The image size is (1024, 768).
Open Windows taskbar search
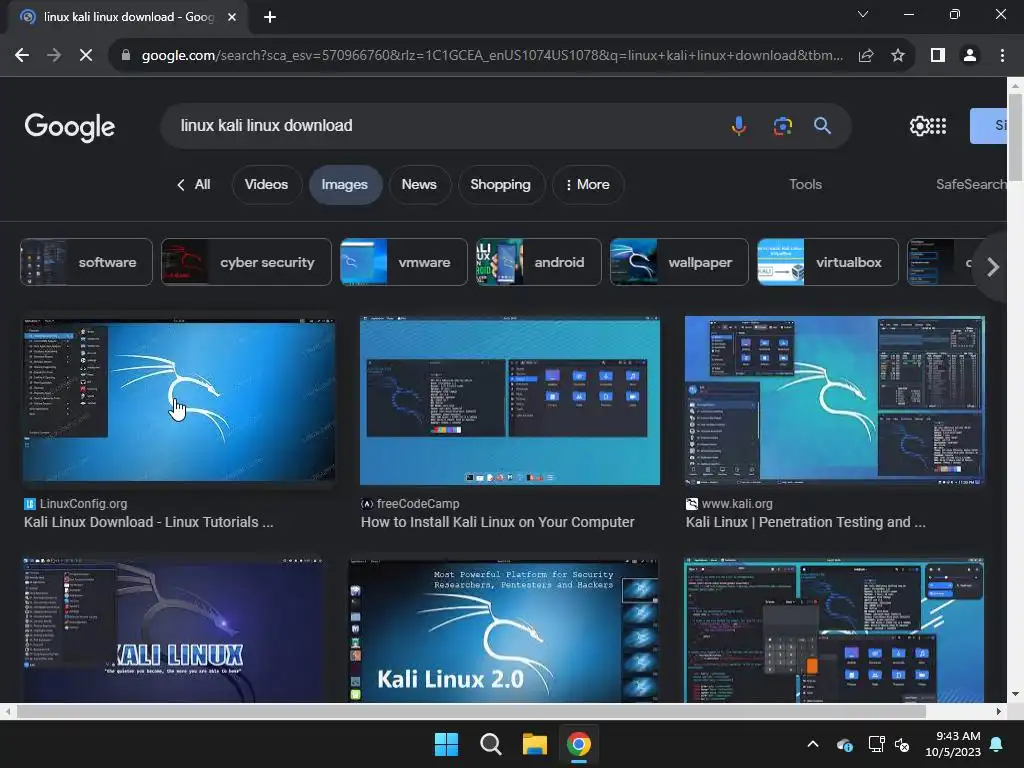pyautogui.click(x=490, y=744)
